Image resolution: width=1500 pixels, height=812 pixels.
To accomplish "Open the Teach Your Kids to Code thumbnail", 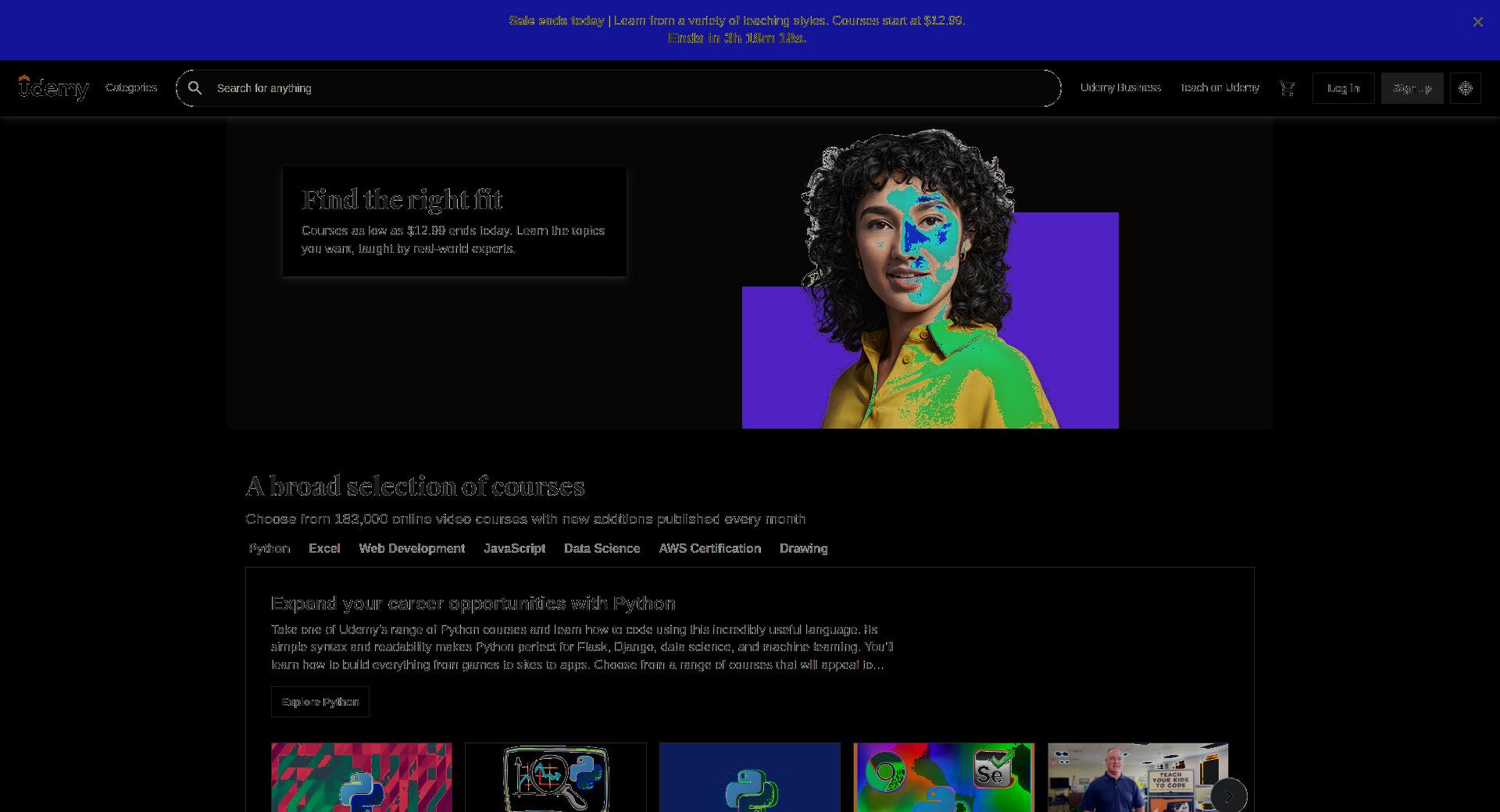I will click(x=1138, y=778).
